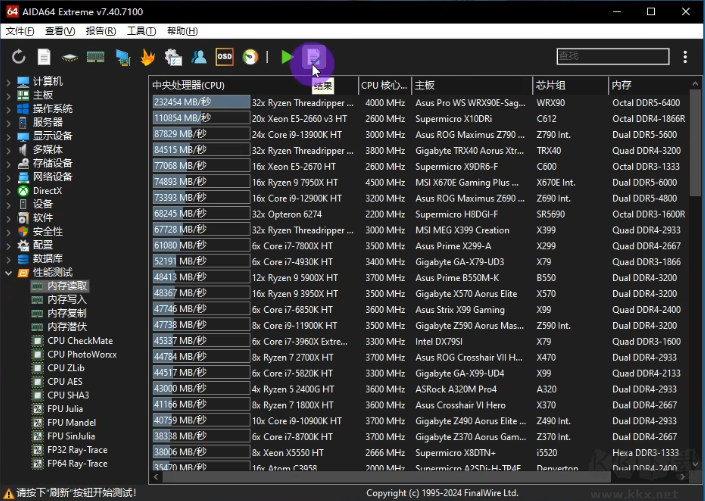Select the 24x Core i9-13900K HT row
The height and width of the screenshot is (501, 705).
[419, 134]
